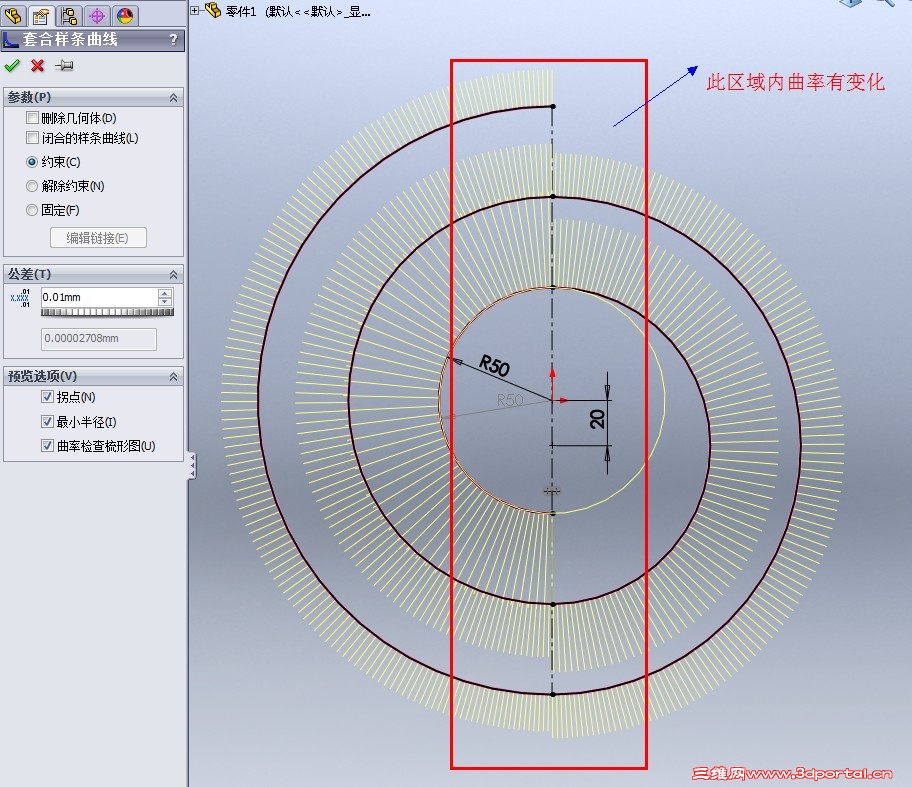The image size is (912, 787).
Task: Click the 零件1 part icon in flyout tree
Action: point(213,10)
